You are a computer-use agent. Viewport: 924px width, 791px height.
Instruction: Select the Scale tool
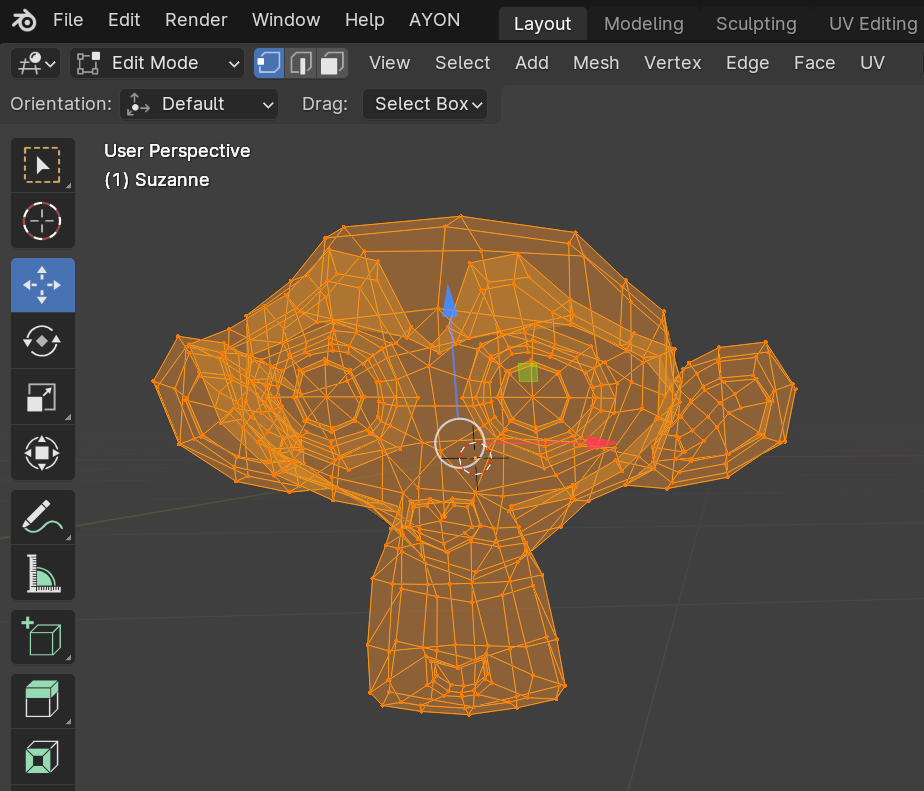click(x=42, y=397)
